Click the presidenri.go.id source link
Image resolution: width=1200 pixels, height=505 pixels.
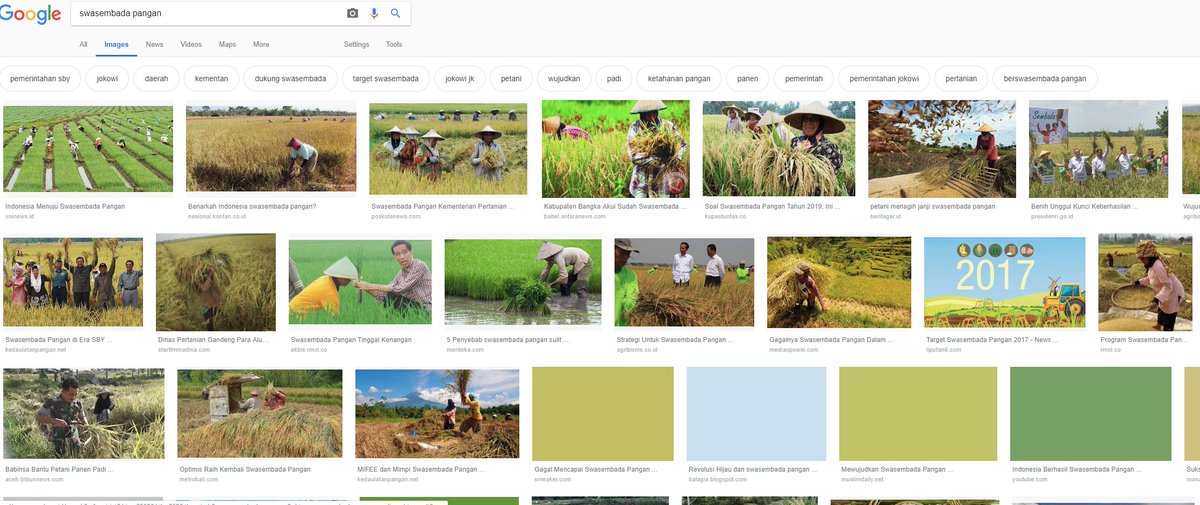click(x=1051, y=215)
